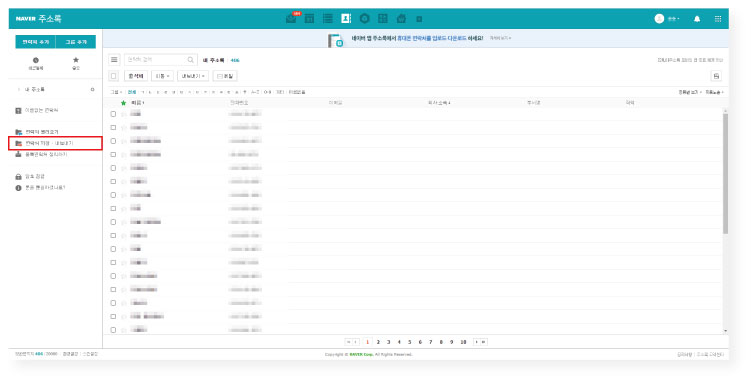Click the 연락처 추가 button
The width and height of the screenshot is (751, 382).
tap(36, 42)
